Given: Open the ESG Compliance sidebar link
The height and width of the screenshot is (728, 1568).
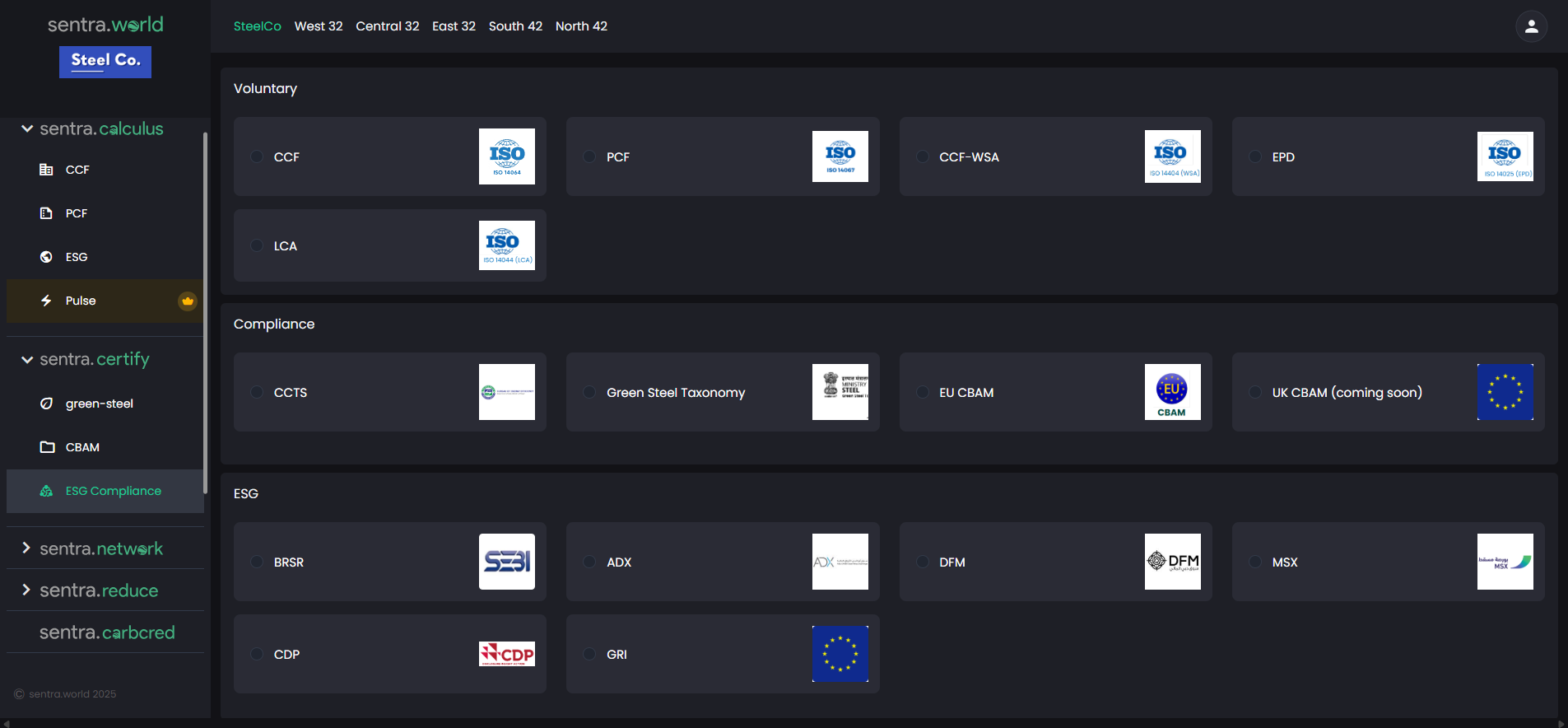Looking at the screenshot, I should [105, 491].
